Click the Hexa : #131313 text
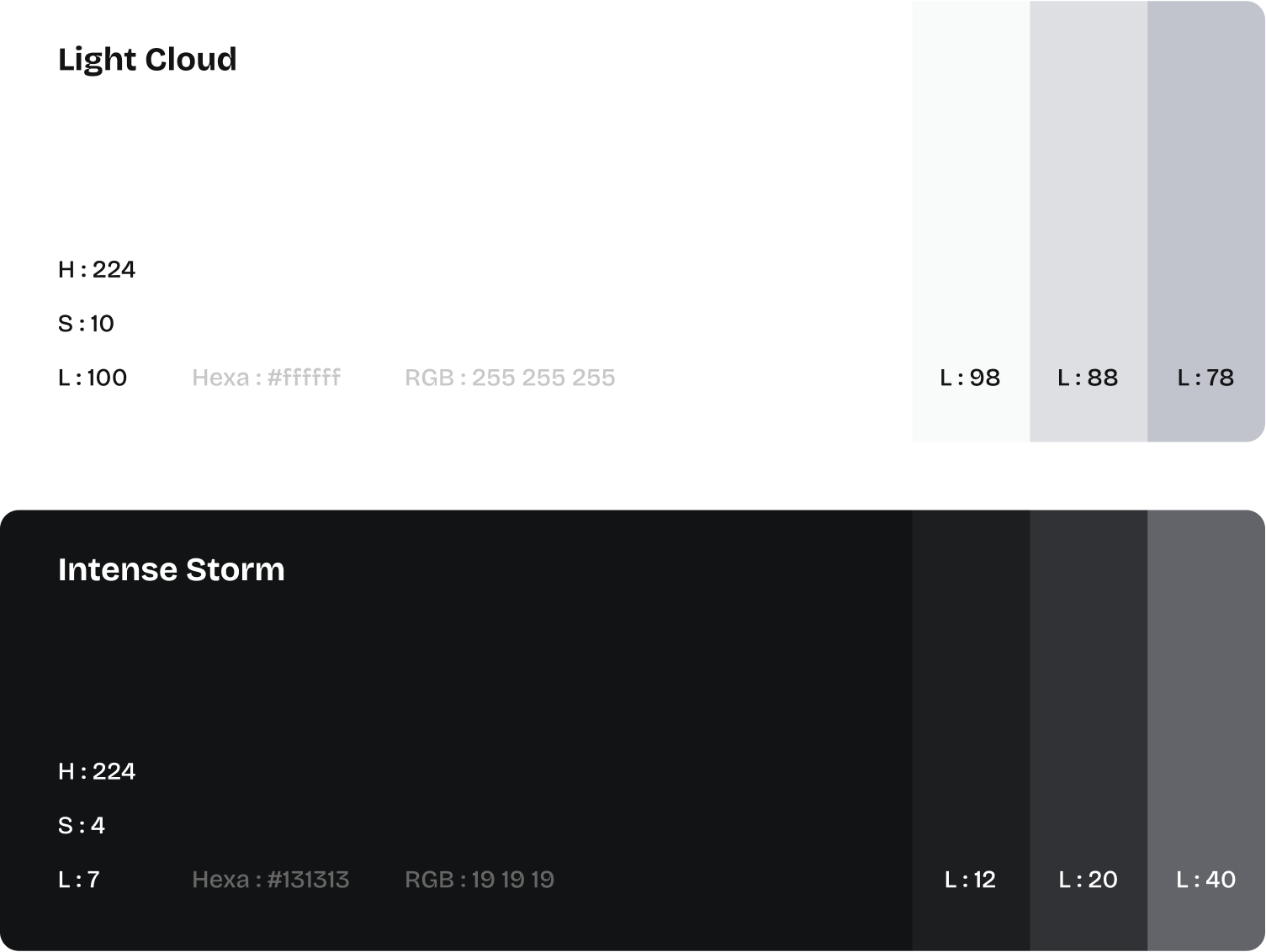The width and height of the screenshot is (1266, 952). 270,880
